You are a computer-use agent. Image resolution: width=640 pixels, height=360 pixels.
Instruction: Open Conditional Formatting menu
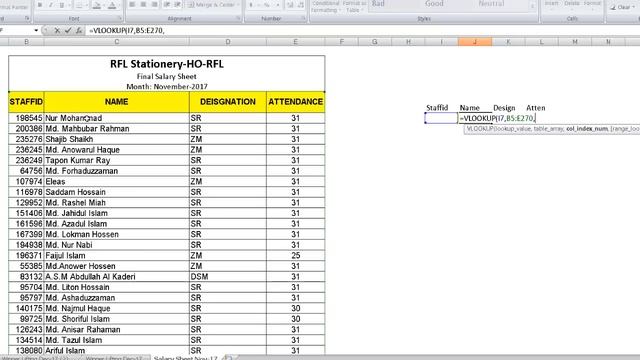click(x=326, y=6)
